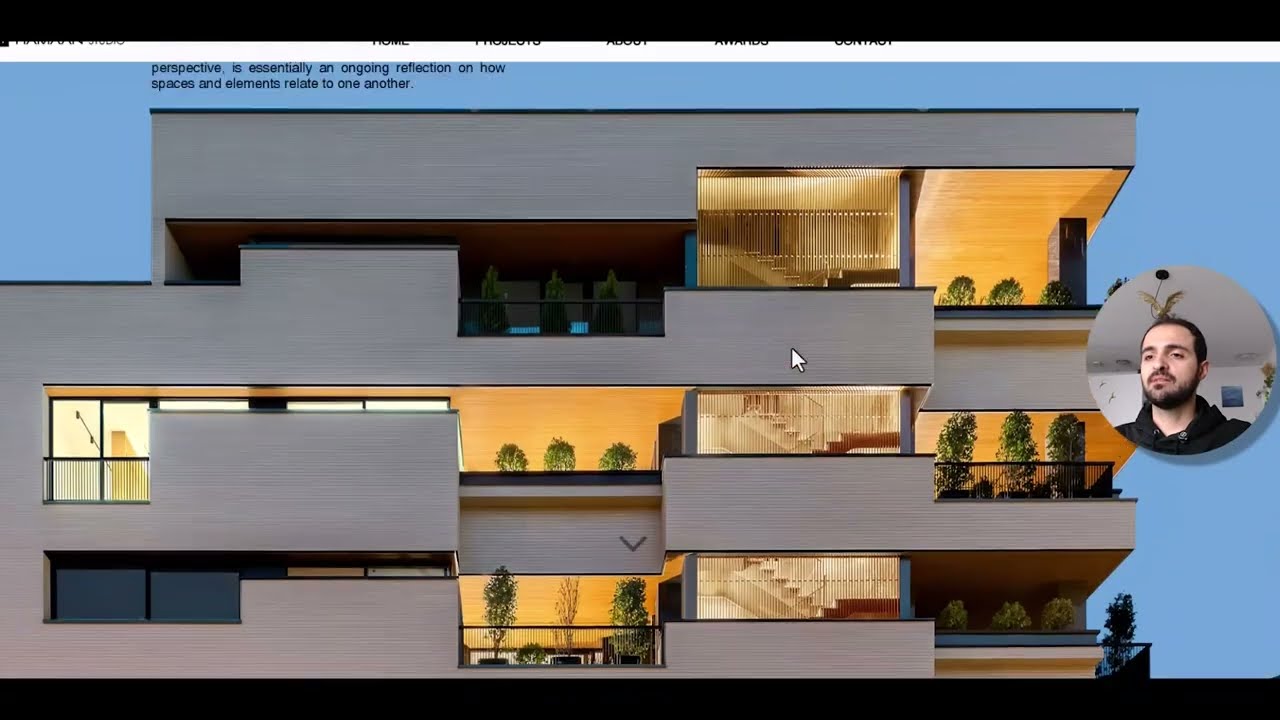Click the studio logo in header
Screen dimensions: 1280x720
pos(63,43)
